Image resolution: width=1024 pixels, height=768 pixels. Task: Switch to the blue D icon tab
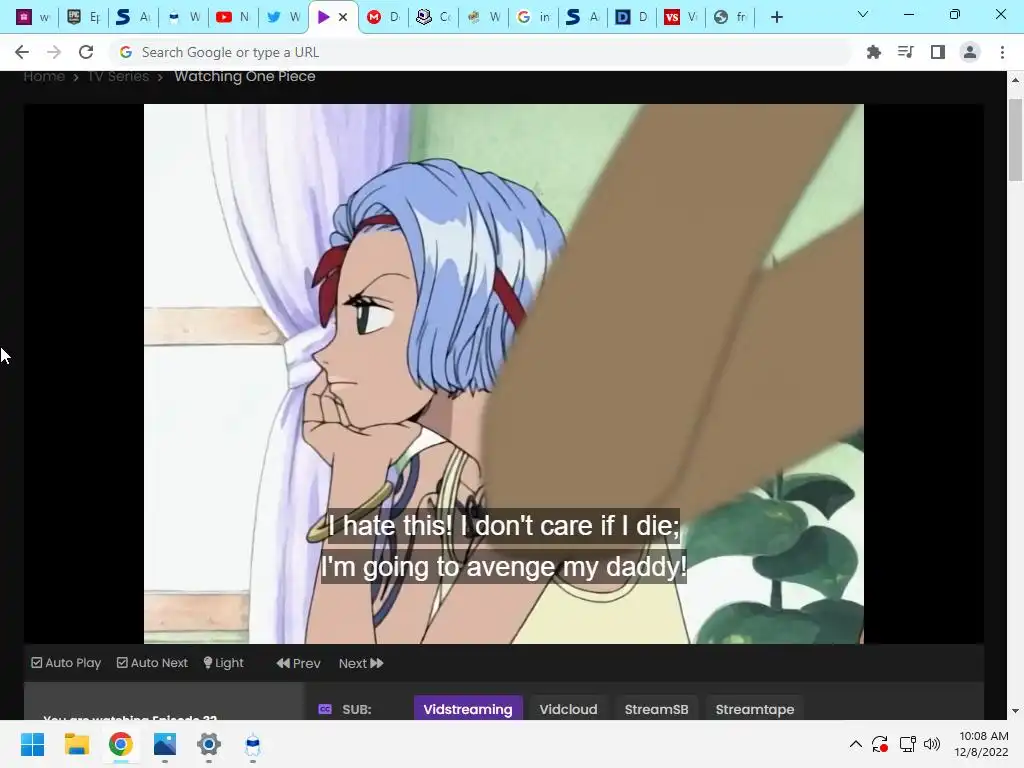tap(632, 18)
